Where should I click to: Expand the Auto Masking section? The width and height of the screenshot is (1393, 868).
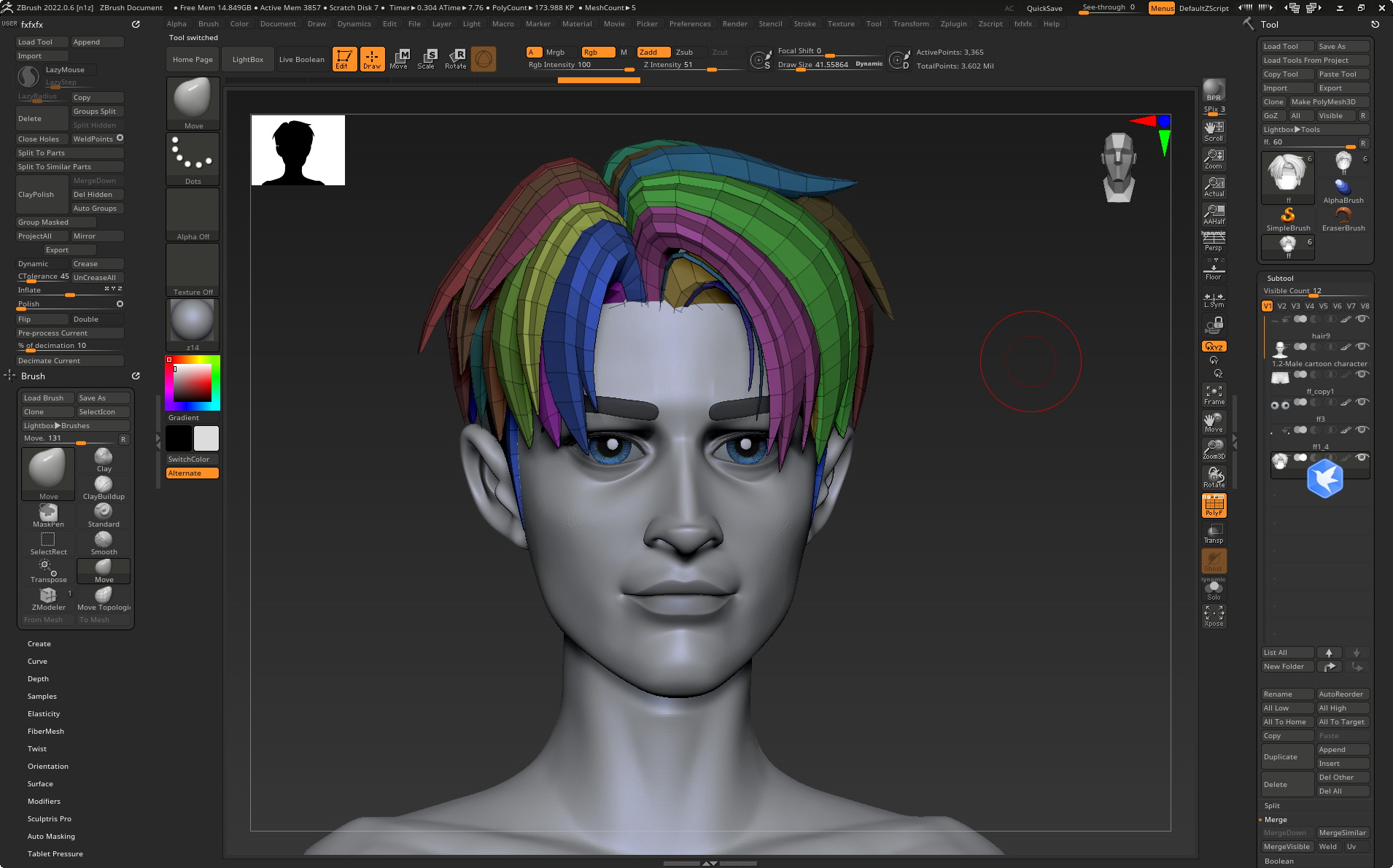click(51, 837)
